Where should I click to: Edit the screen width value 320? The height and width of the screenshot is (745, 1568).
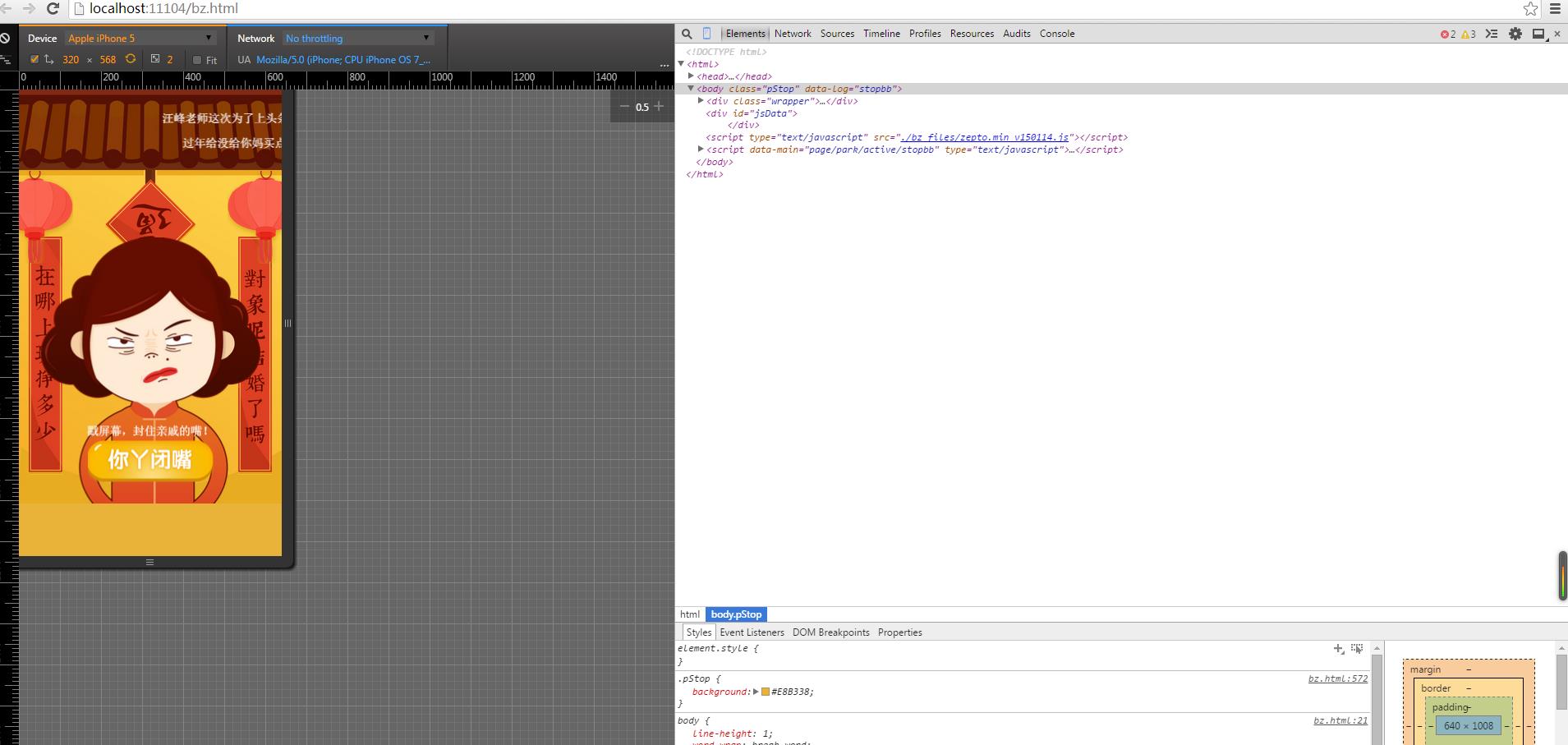71,60
